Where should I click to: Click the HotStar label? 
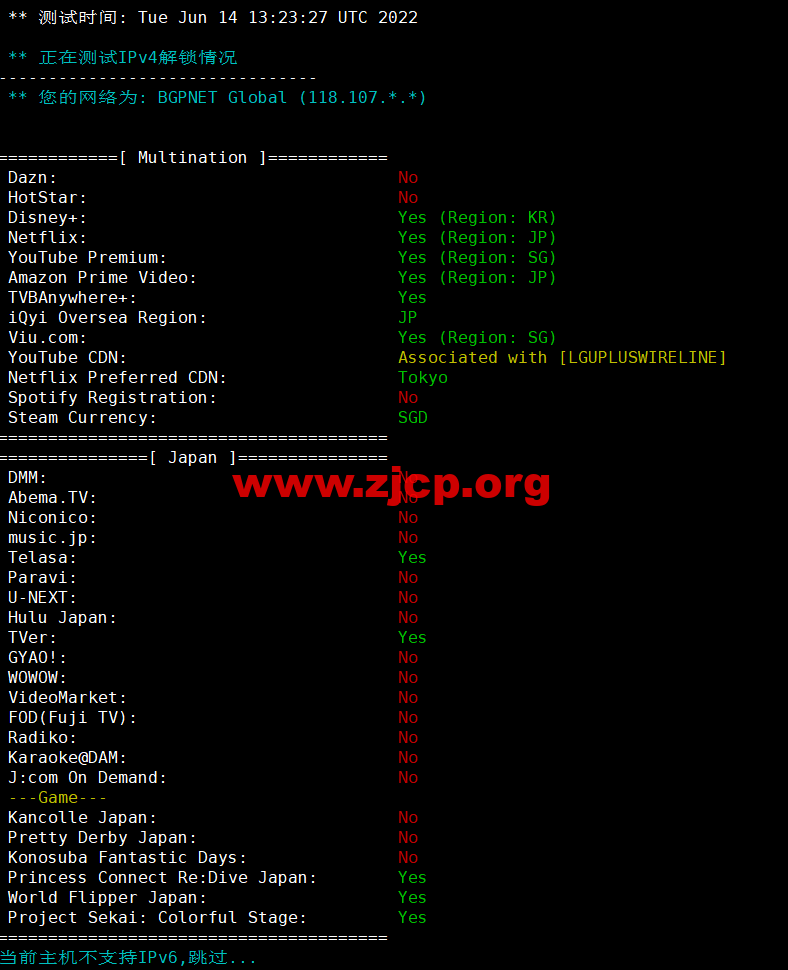tap(47, 198)
